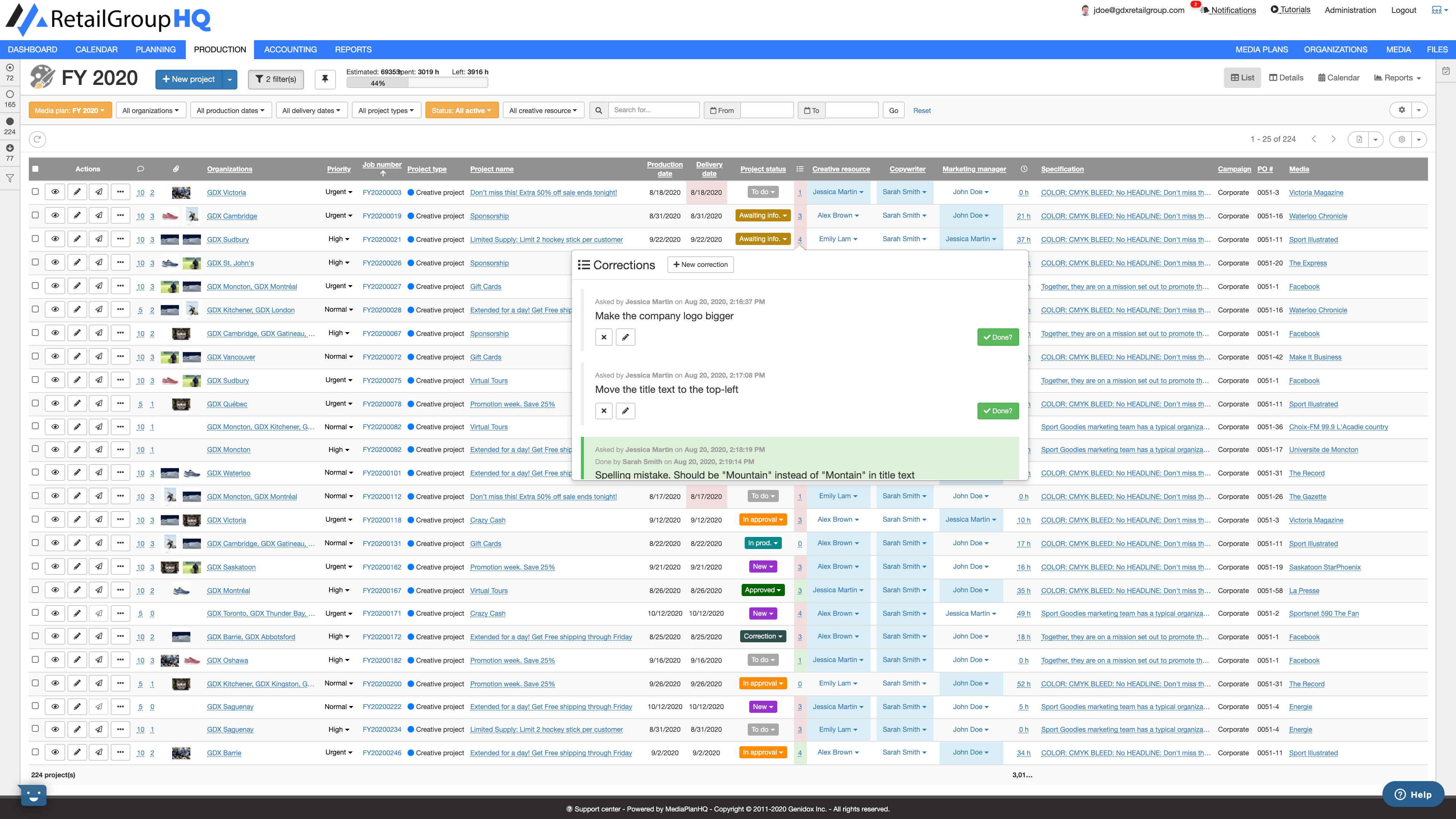The image size is (1456, 819).
Task: Click the pin icon next to filters
Action: [325, 79]
